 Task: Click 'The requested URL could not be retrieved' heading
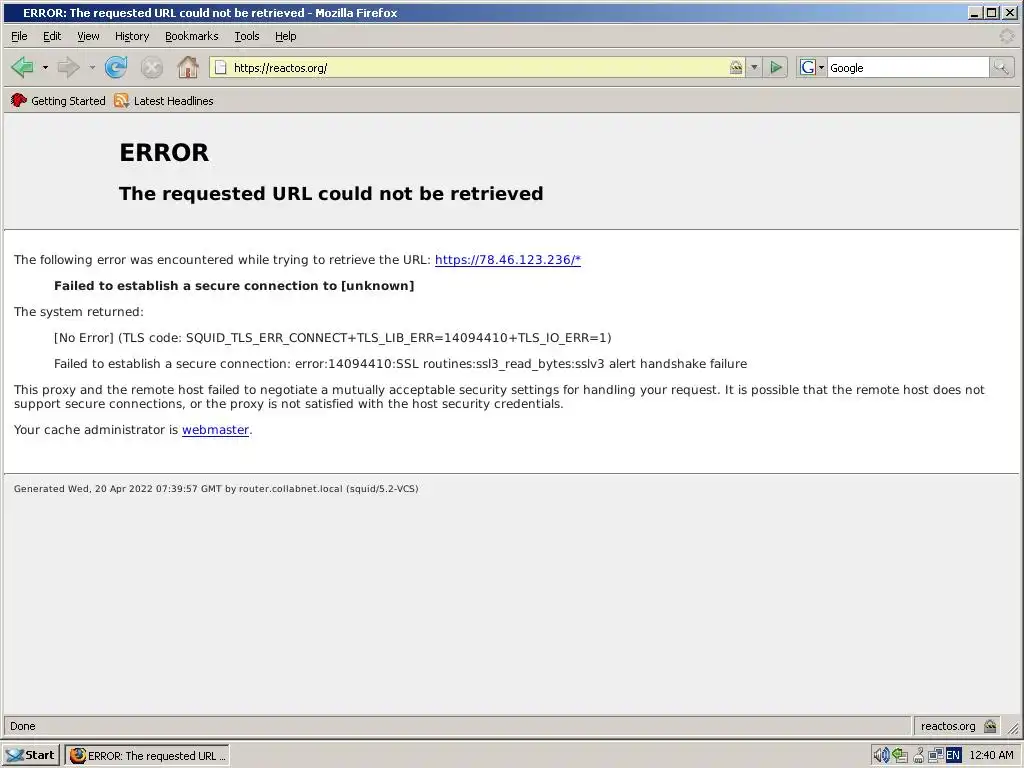point(331,193)
